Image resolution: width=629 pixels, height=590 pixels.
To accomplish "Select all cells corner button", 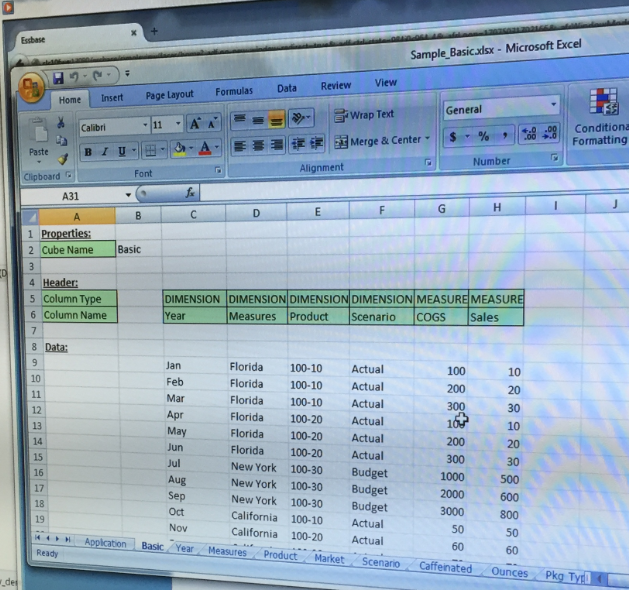I will (31, 217).
